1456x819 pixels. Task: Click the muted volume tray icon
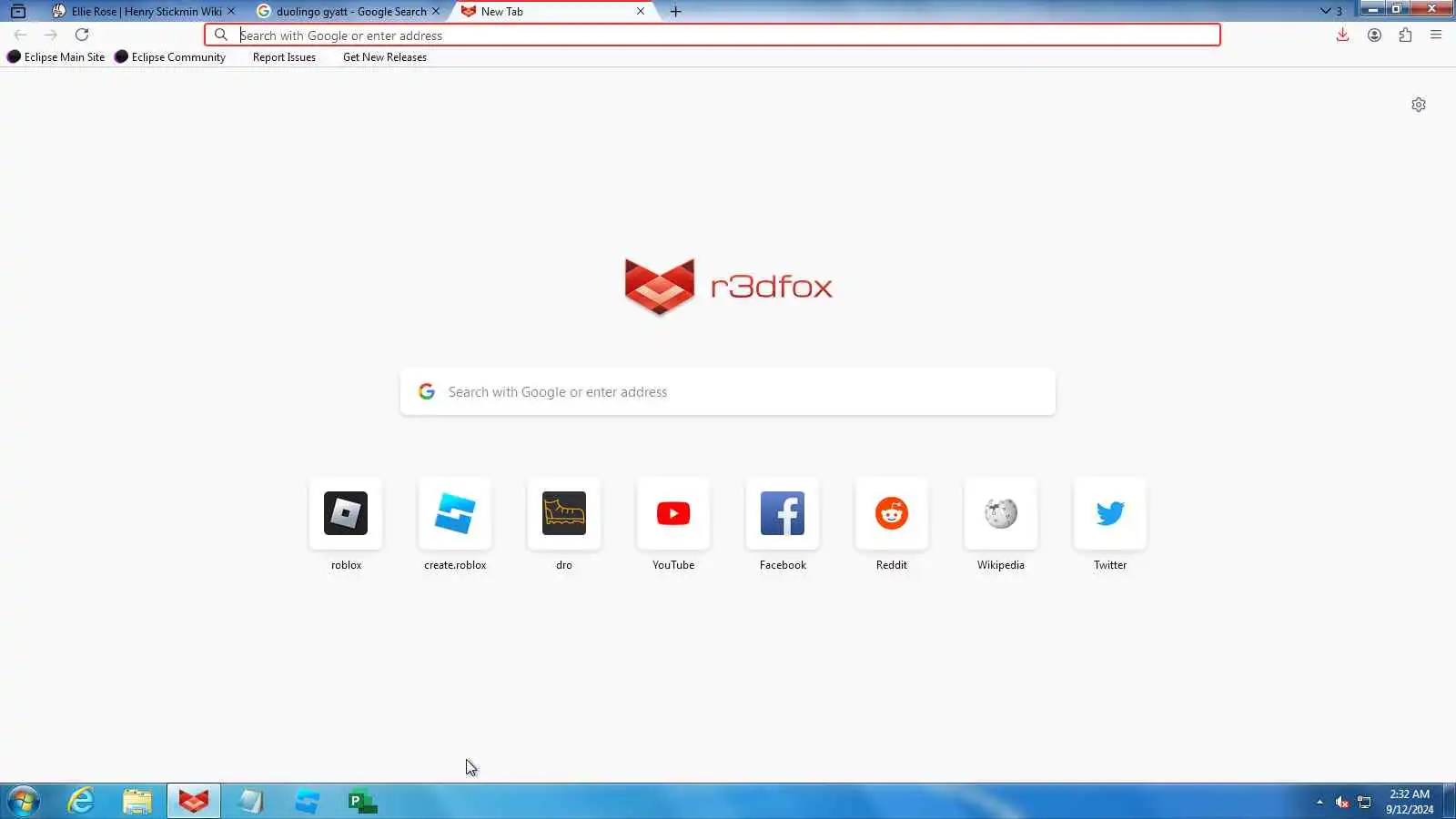[x=1342, y=802]
